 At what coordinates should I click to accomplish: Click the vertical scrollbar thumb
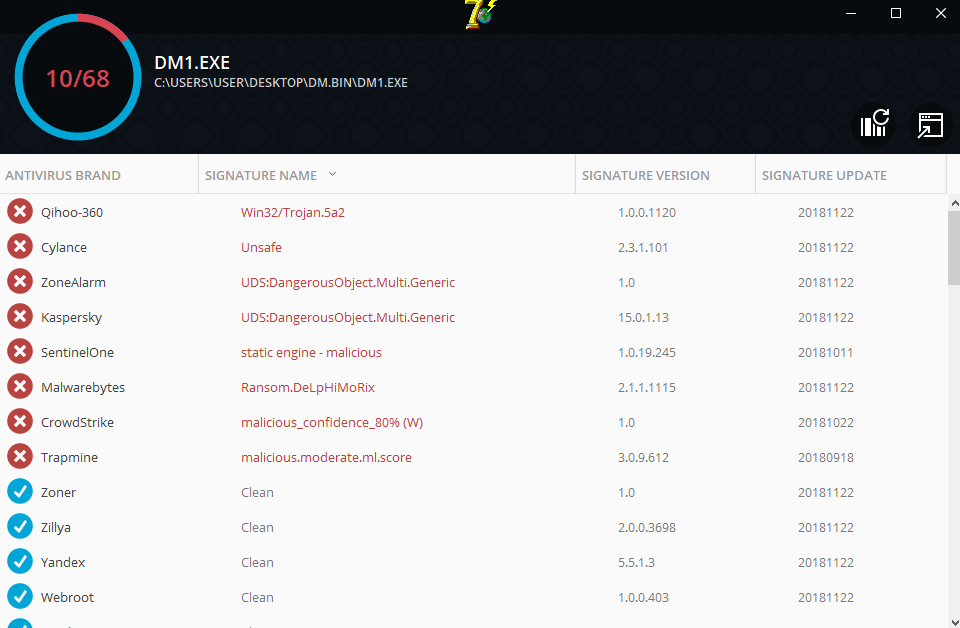[954, 248]
